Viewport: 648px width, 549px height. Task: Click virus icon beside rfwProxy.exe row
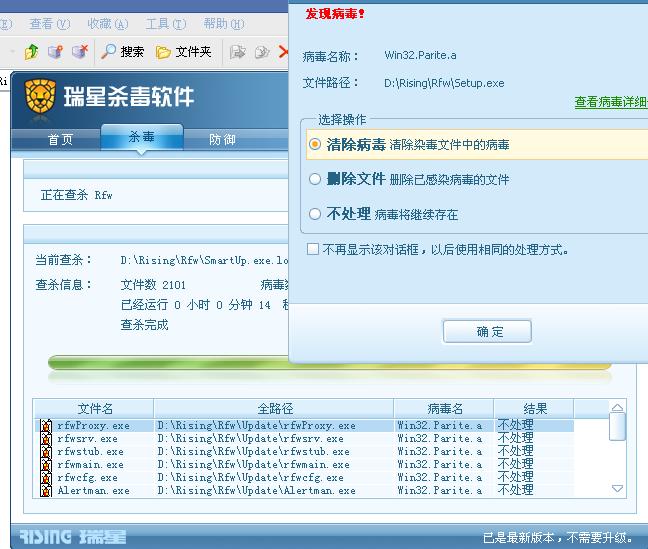click(46, 425)
